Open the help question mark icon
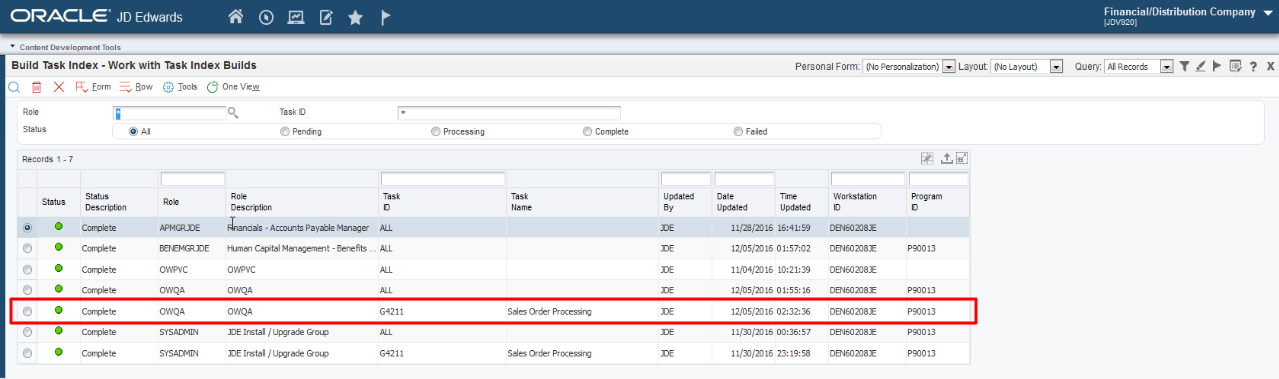Image resolution: width=1279 pixels, height=379 pixels. 1253,66
